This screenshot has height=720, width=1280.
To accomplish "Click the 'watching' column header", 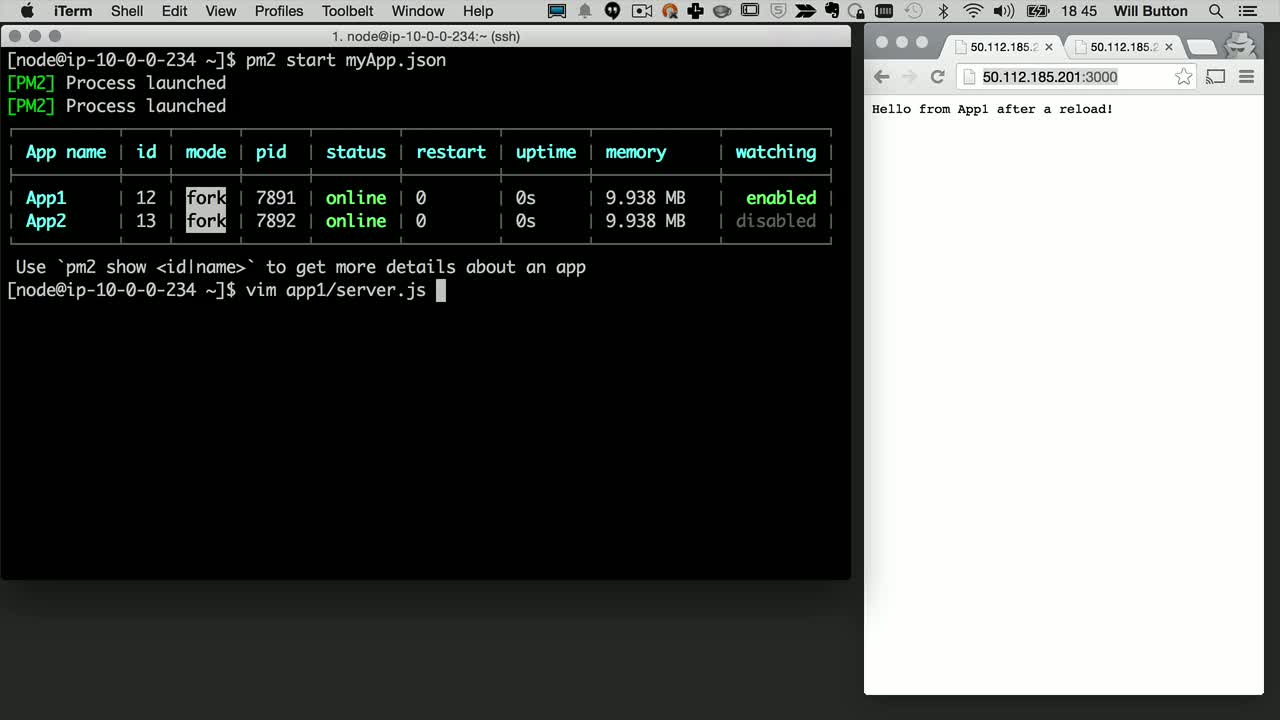I will 776,152.
